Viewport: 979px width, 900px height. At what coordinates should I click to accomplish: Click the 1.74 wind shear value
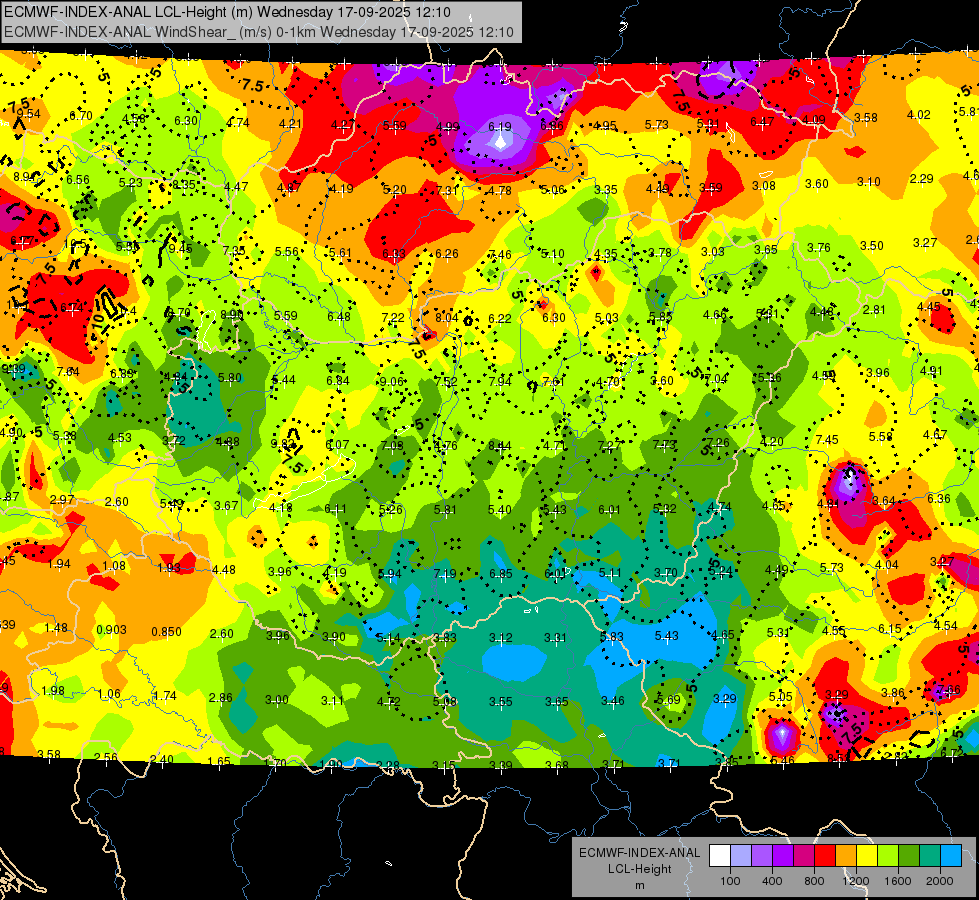point(165,696)
